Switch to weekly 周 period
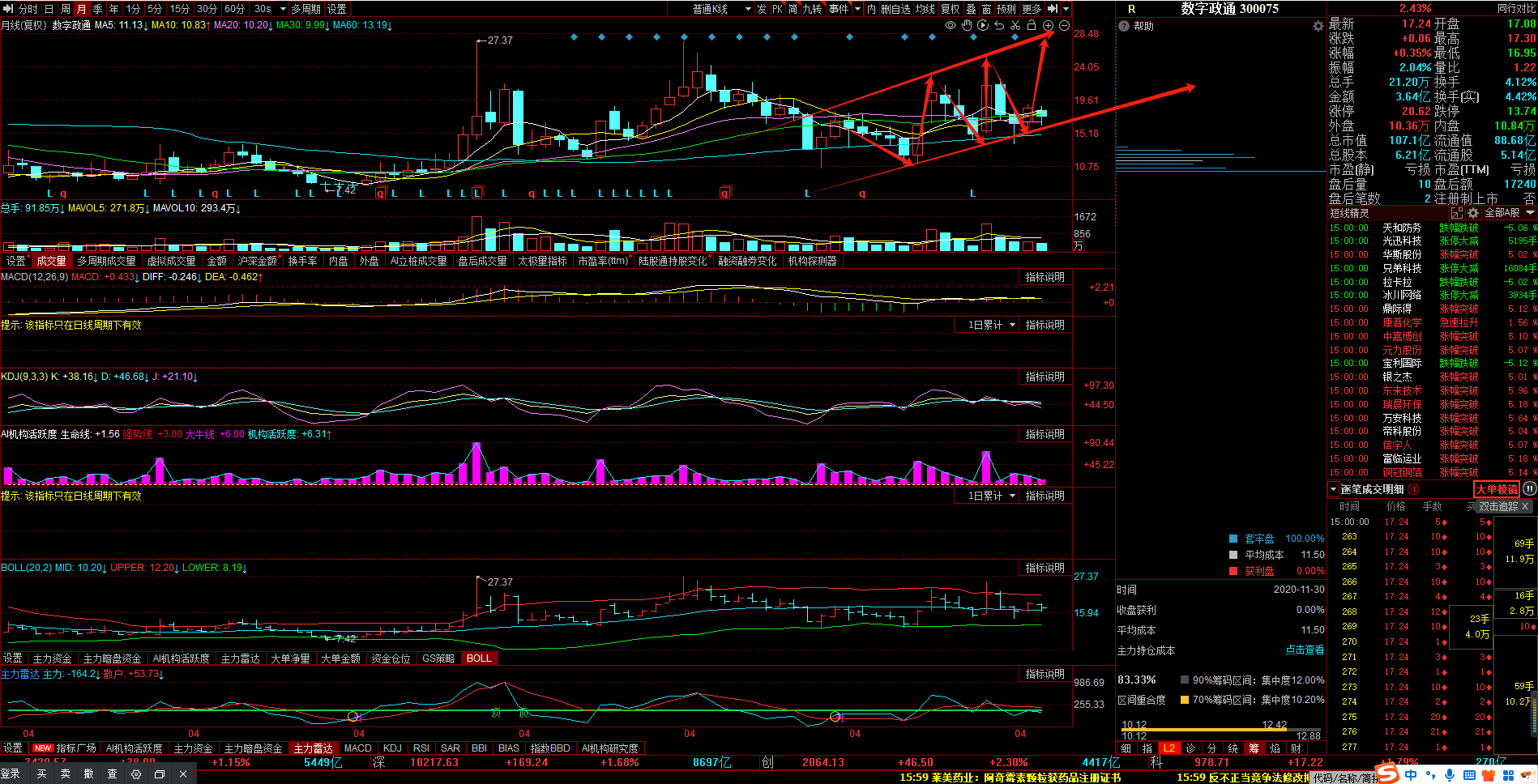Screen dimensions: 1538x784 [x=65, y=9]
